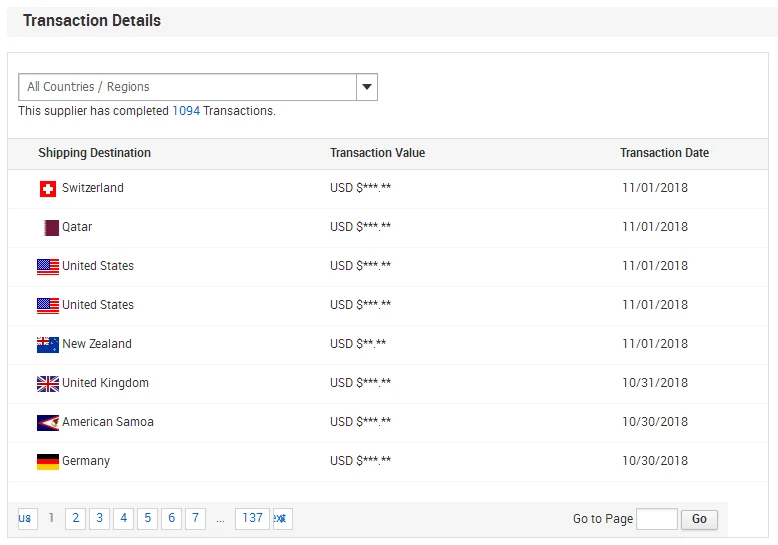Click the Next page button
Screen dimensions: 778x545
[x=282, y=518]
